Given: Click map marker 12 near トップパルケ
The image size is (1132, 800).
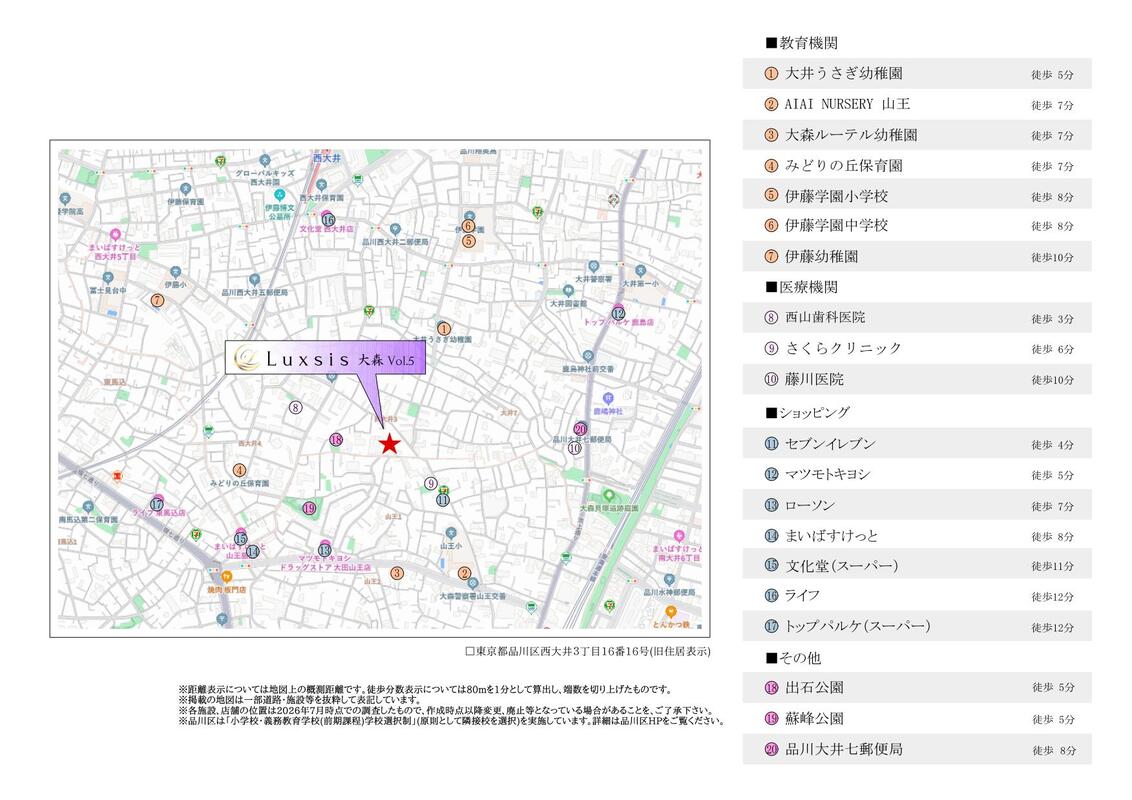Looking at the screenshot, I should pyautogui.click(x=618, y=313).
